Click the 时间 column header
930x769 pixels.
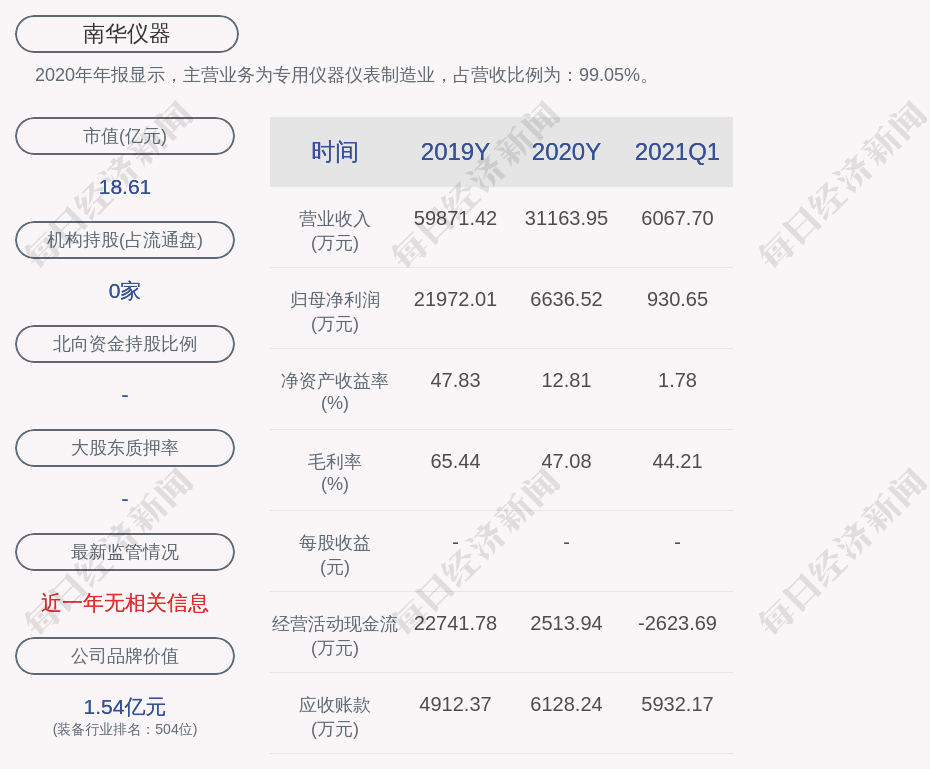[335, 152]
